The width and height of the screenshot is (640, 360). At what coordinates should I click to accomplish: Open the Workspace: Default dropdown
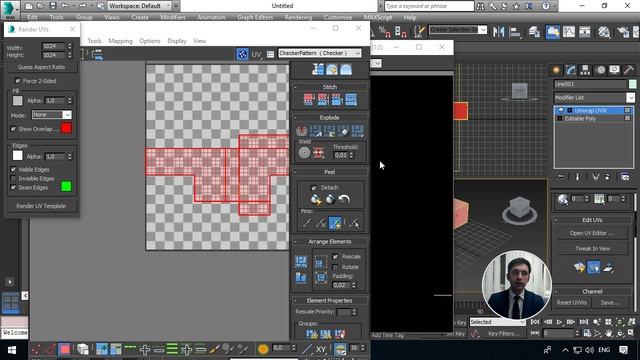[x=140, y=6]
